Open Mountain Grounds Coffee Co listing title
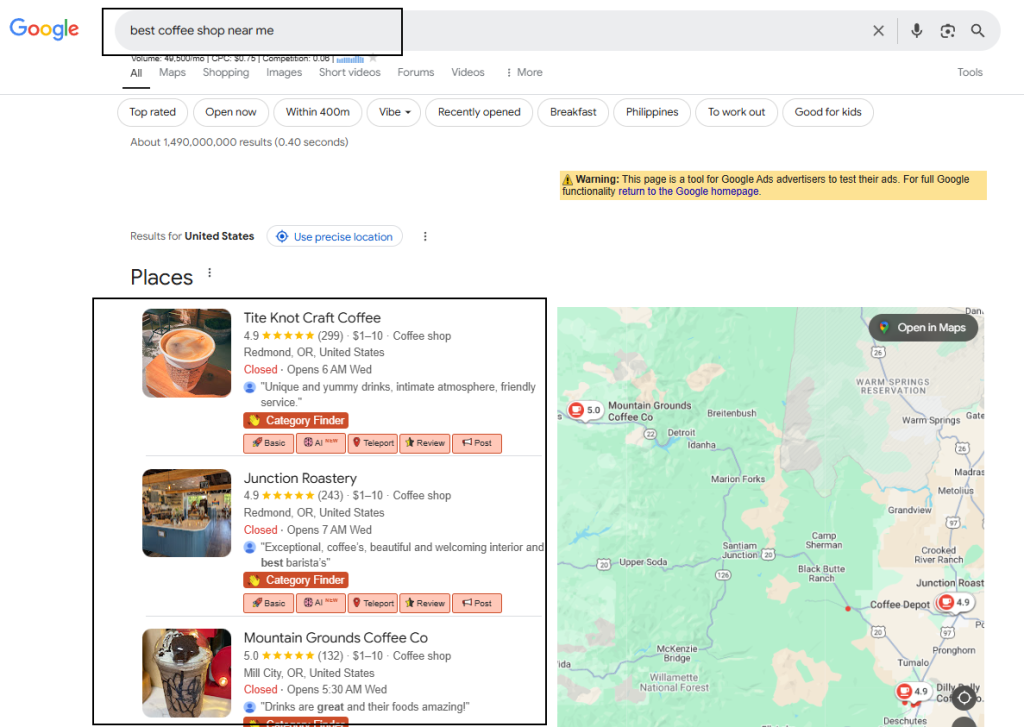 click(x=336, y=638)
